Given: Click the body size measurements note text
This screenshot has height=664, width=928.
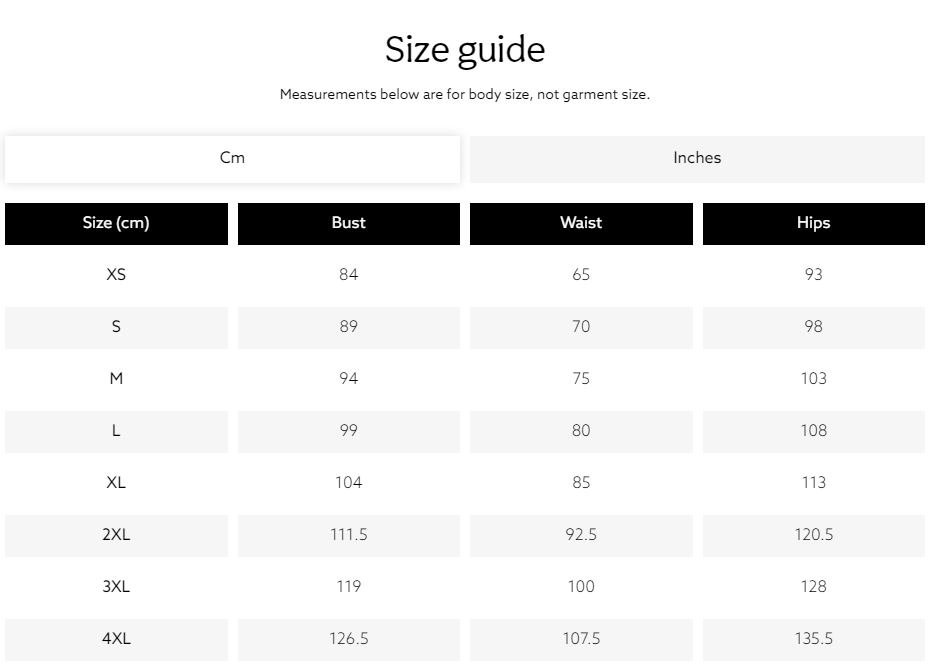Looking at the screenshot, I should click(465, 95).
